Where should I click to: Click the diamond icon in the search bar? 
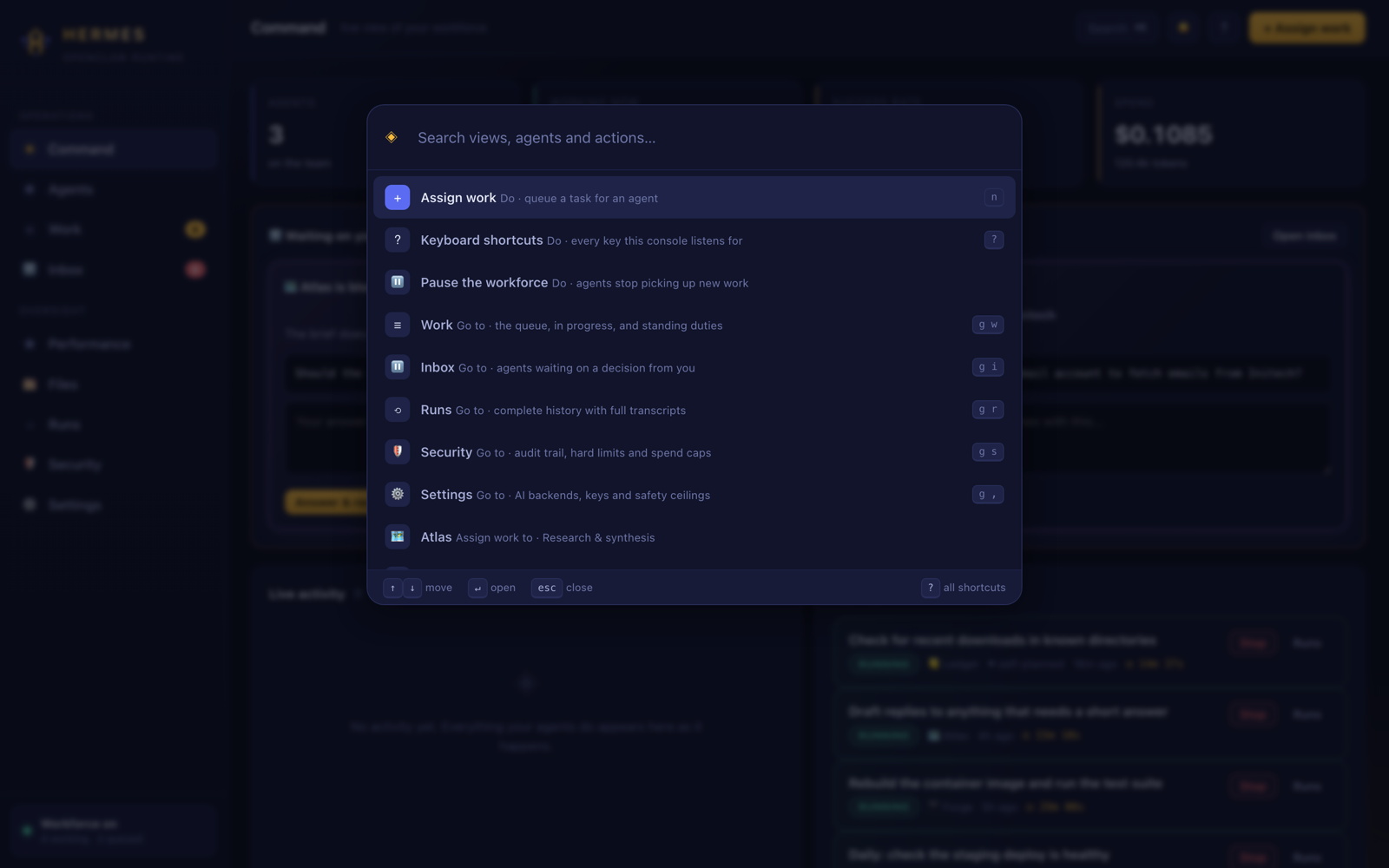pyautogui.click(x=392, y=137)
